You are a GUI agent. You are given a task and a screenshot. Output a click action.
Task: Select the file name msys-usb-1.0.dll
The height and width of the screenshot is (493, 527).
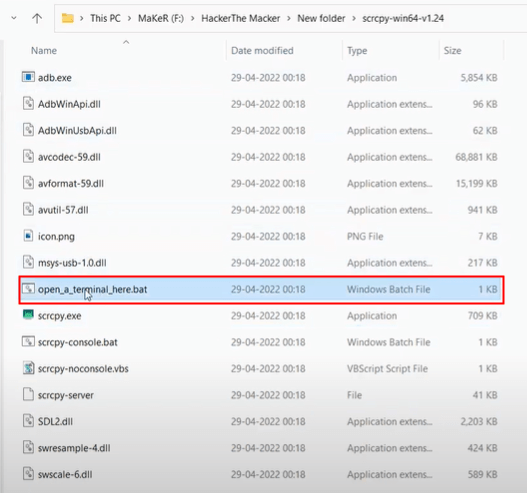tap(72, 263)
